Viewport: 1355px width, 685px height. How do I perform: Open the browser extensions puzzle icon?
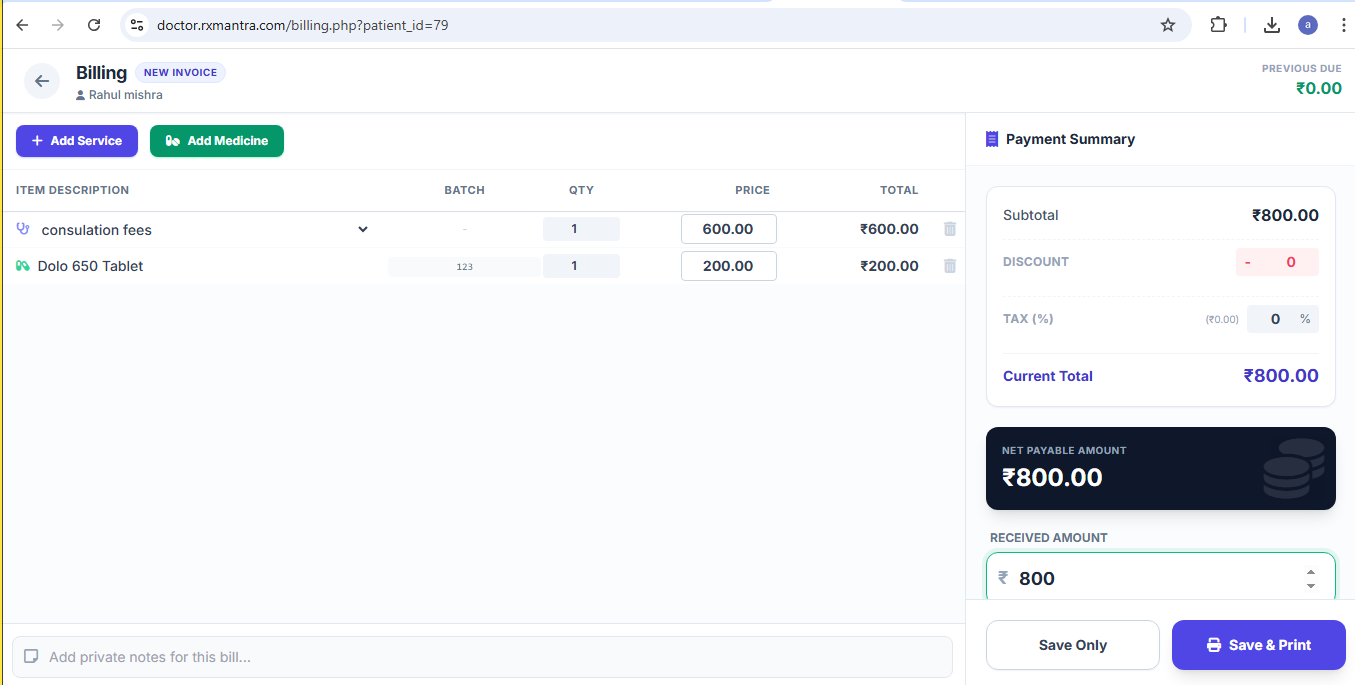pos(1218,25)
